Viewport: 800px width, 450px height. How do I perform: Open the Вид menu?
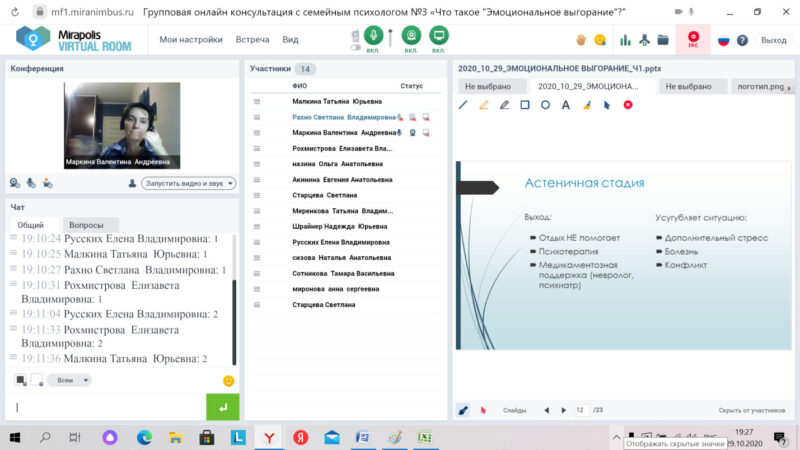pos(290,39)
